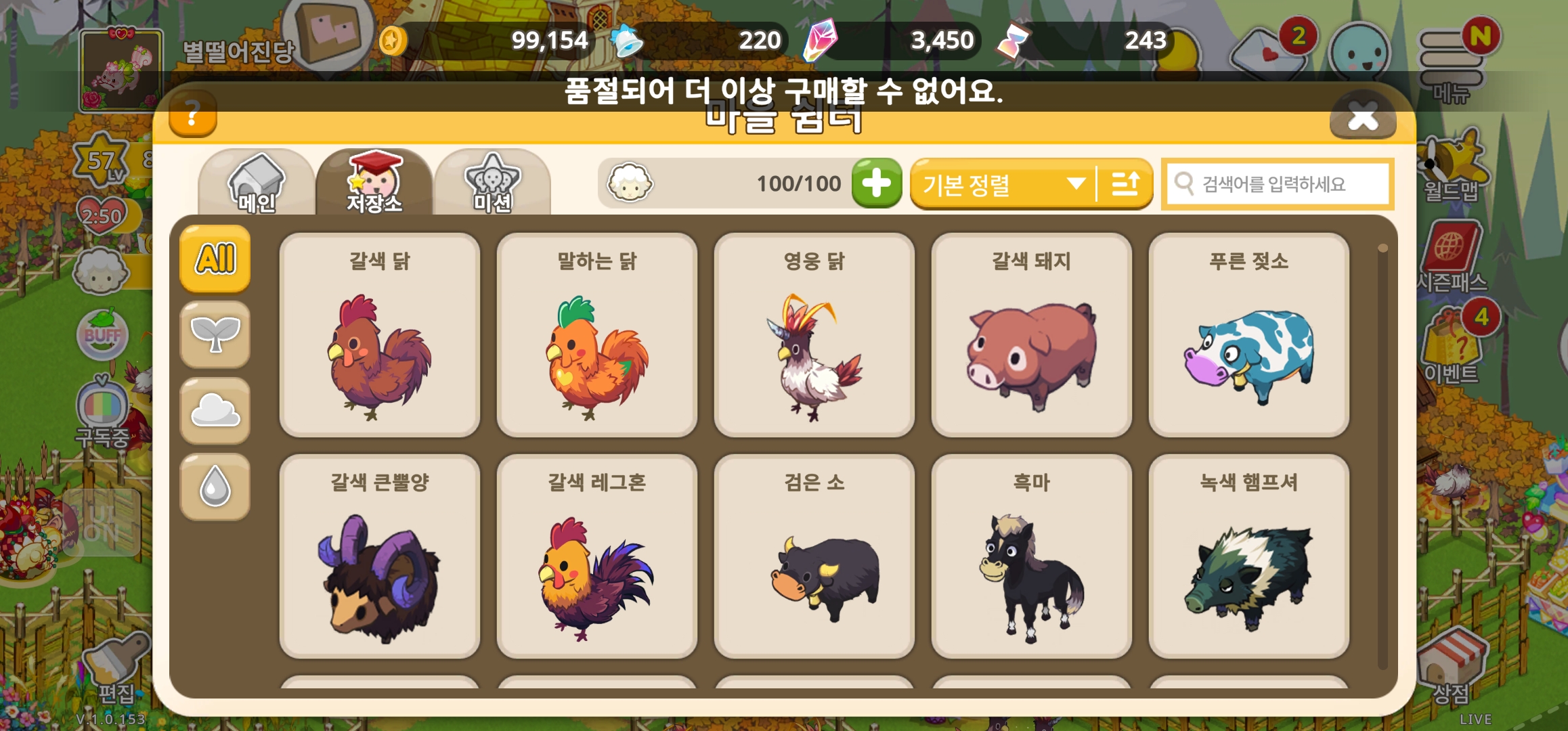
Task: Expand the 기본 정렬 sort dropdown
Action: [x=1003, y=183]
